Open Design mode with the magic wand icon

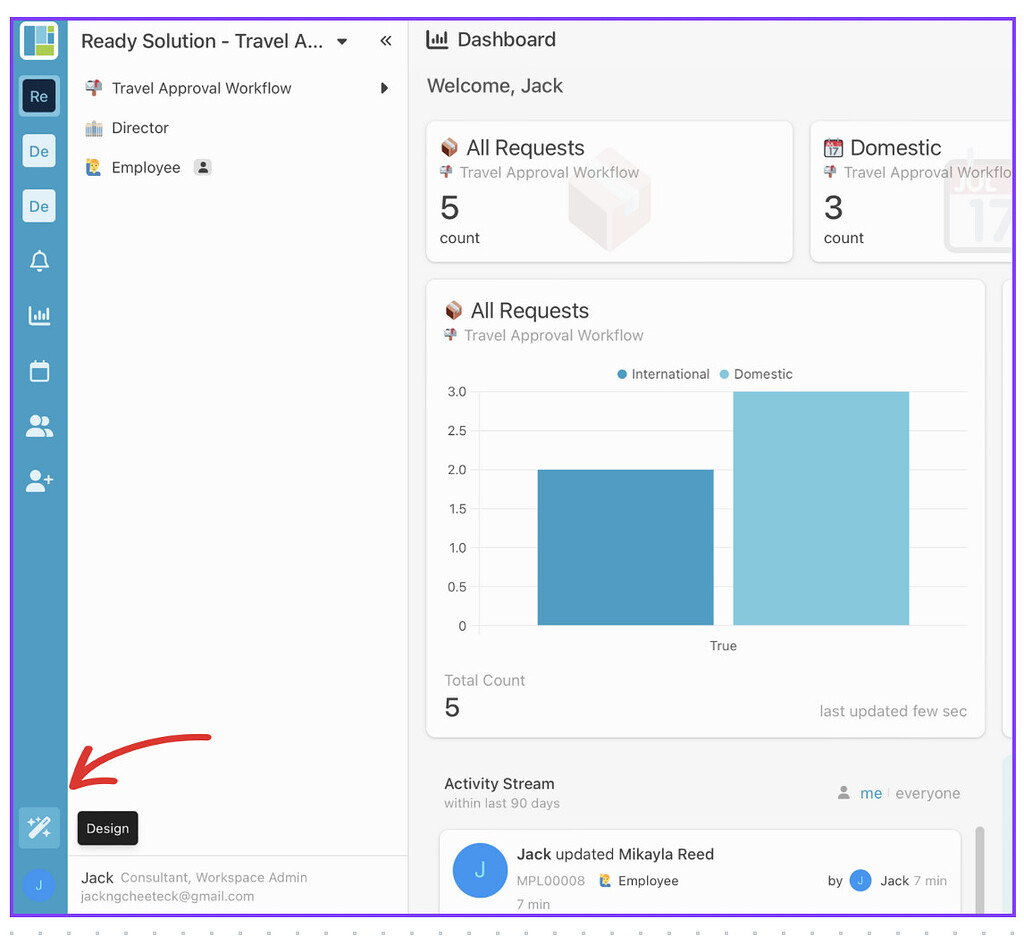39,827
